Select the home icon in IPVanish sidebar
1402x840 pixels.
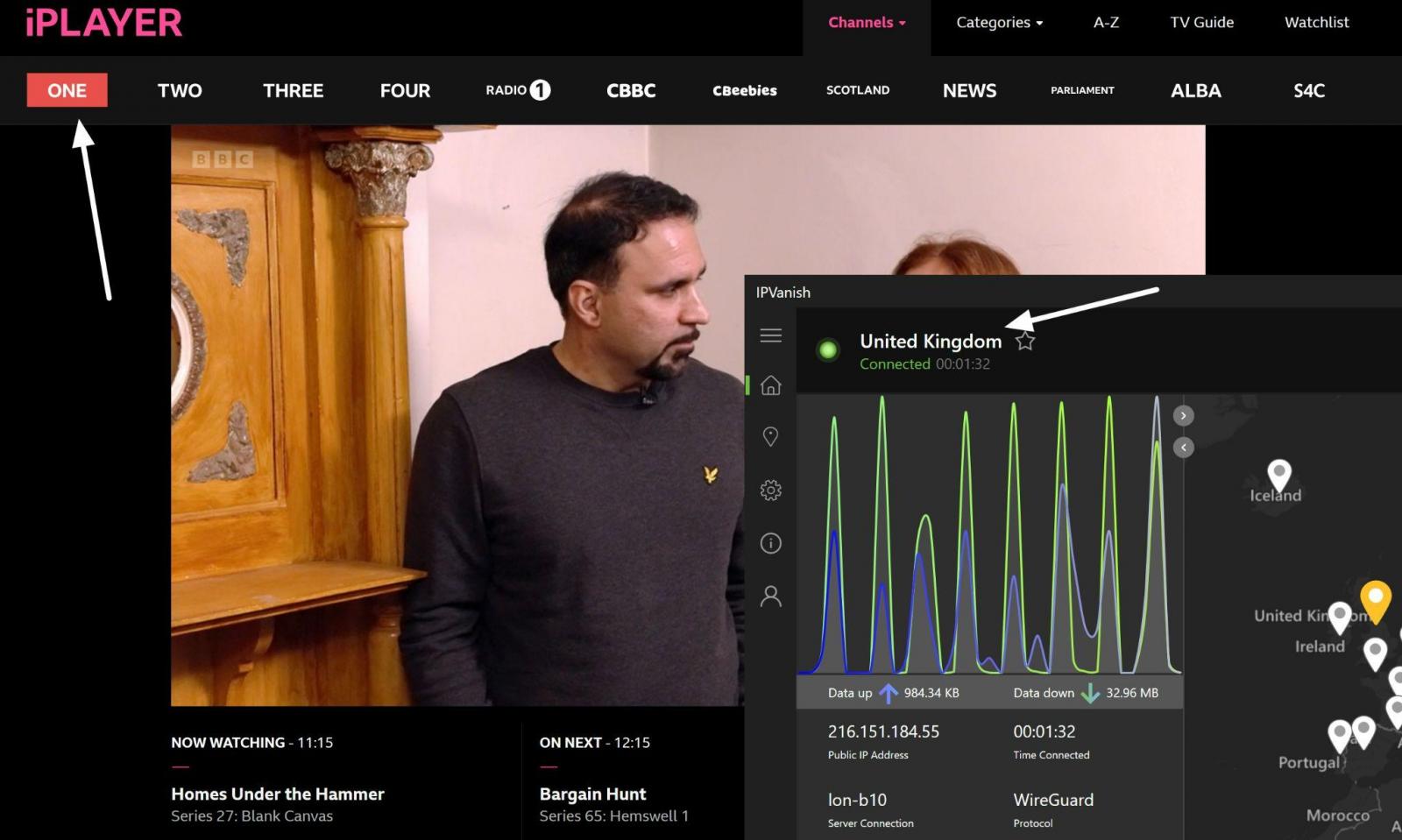[771, 385]
